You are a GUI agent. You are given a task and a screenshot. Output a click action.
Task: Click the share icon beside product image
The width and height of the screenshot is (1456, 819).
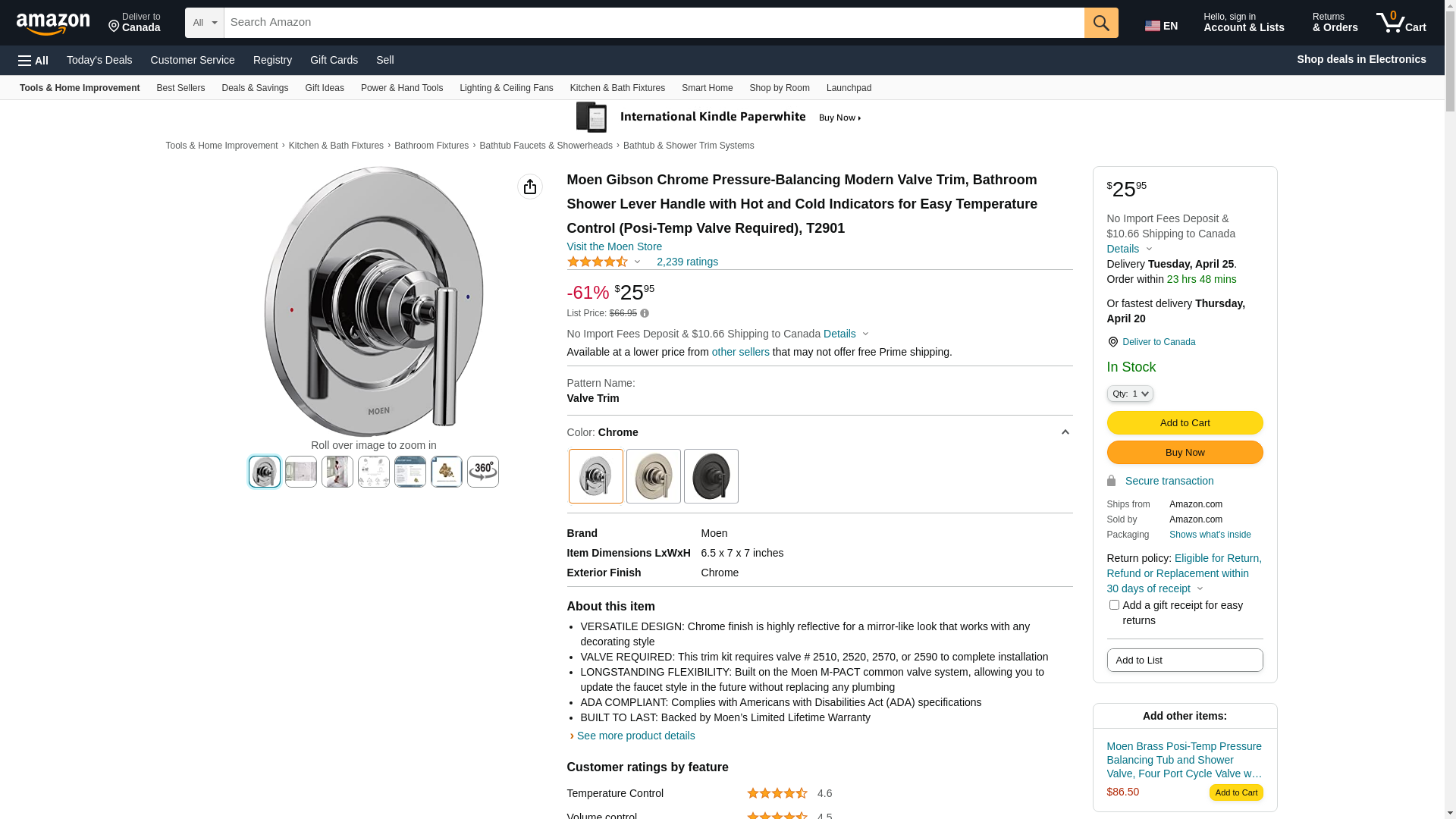point(530,187)
